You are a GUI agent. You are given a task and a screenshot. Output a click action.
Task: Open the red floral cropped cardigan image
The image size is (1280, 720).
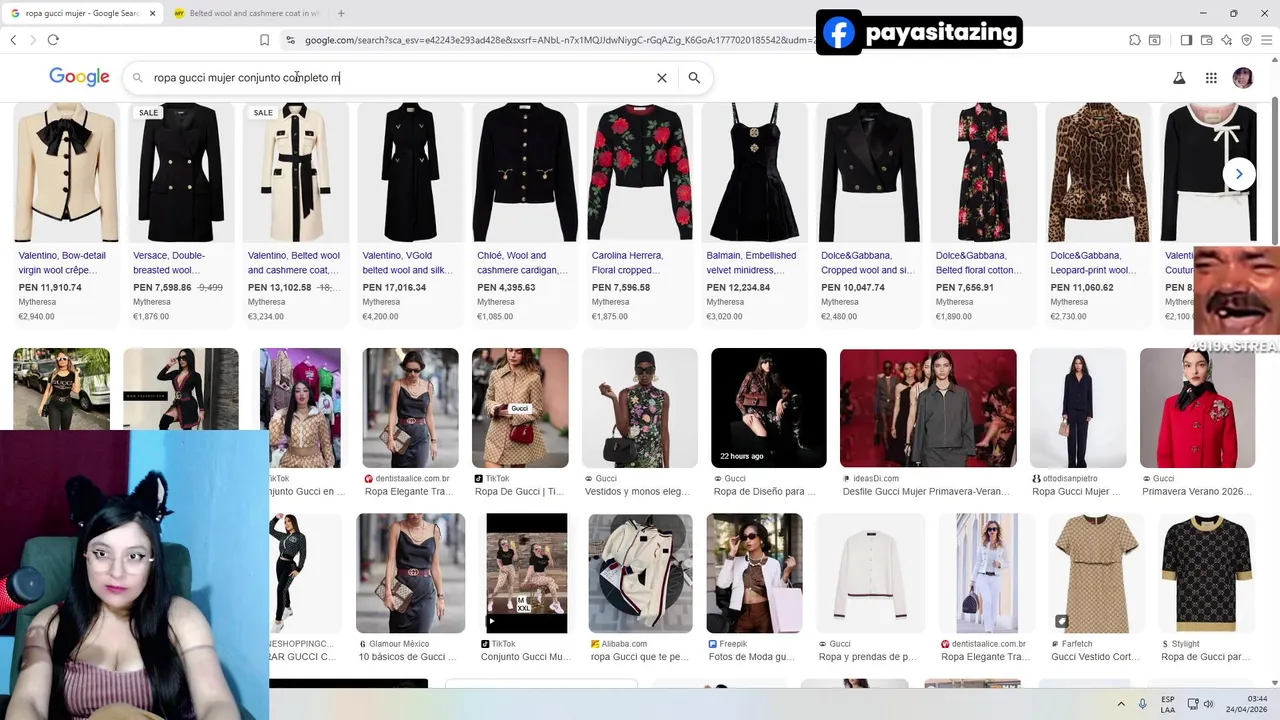(640, 172)
